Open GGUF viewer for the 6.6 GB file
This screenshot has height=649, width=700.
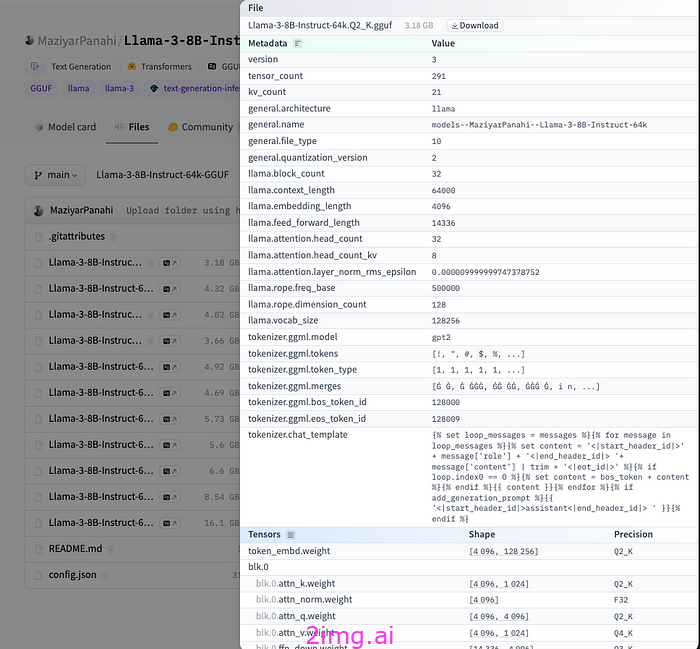(170, 471)
